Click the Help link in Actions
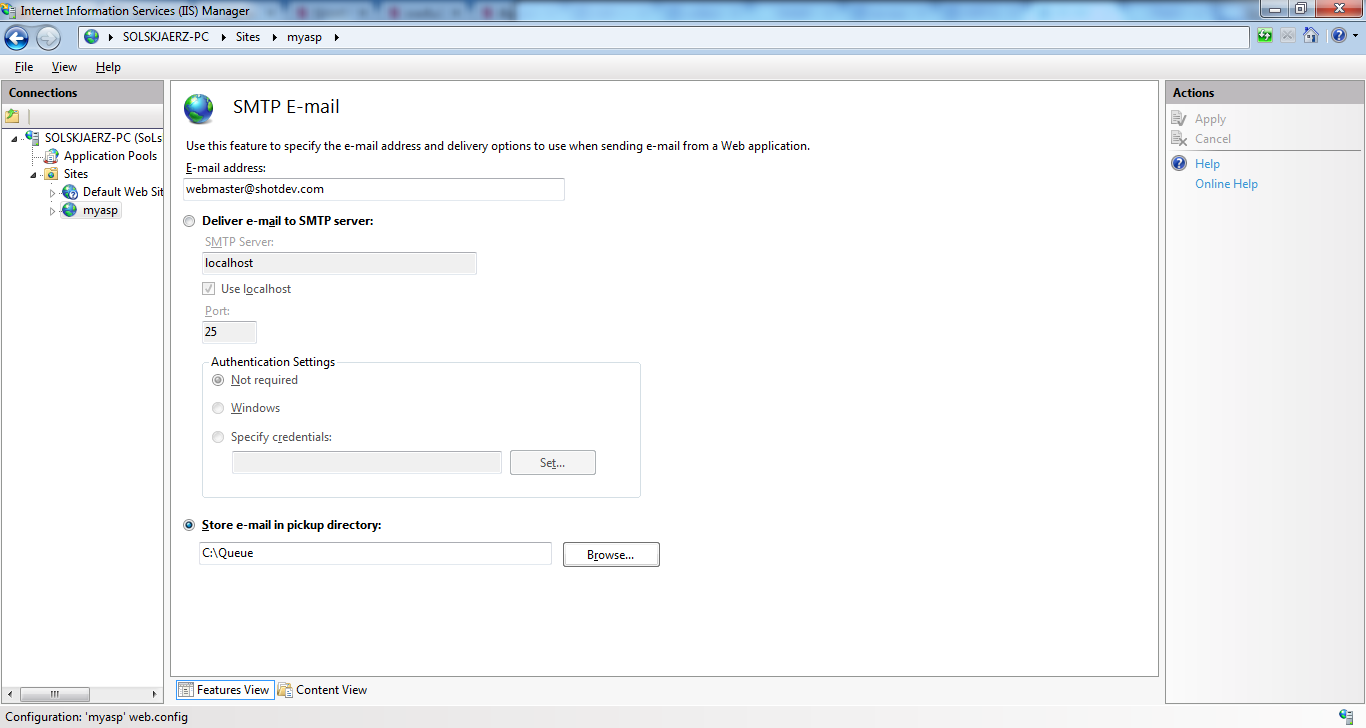This screenshot has width=1366, height=728. (x=1207, y=164)
